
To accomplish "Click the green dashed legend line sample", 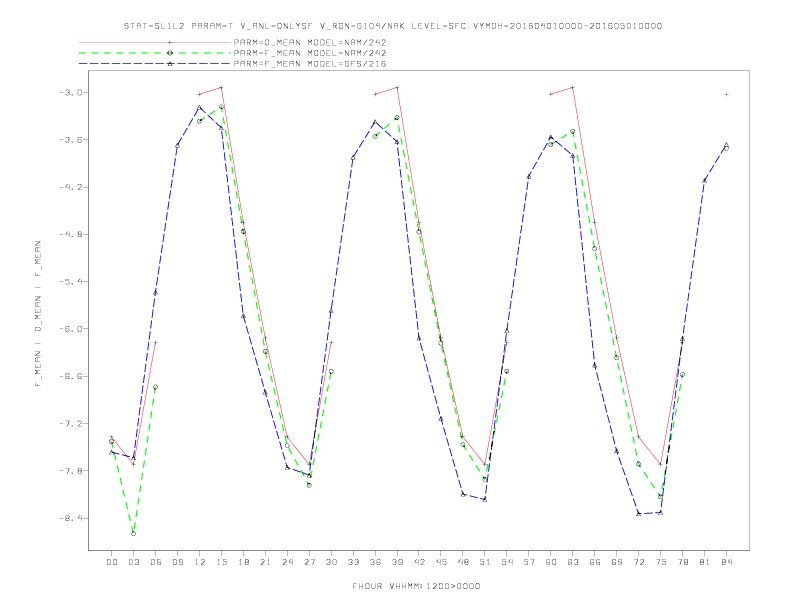I will (x=155, y=53).
